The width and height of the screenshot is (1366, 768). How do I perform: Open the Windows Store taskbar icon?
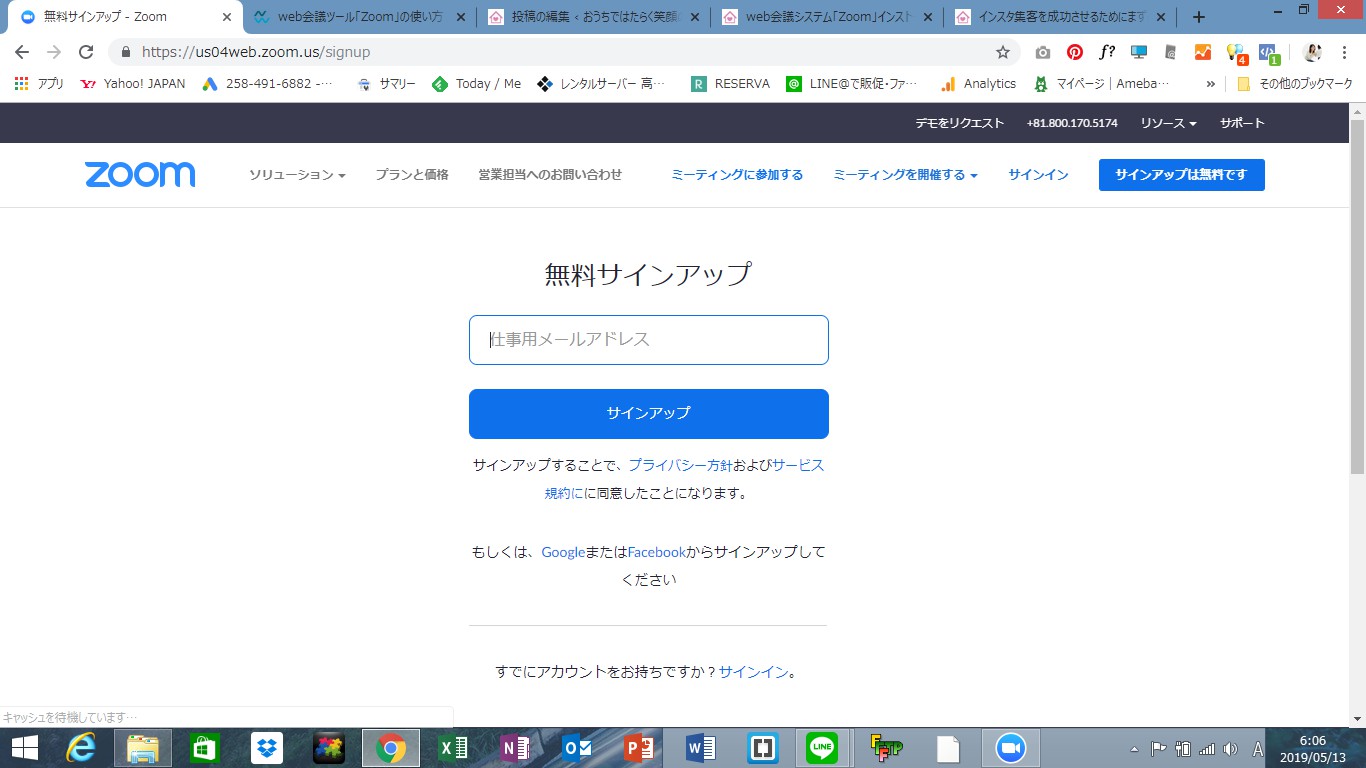click(205, 748)
